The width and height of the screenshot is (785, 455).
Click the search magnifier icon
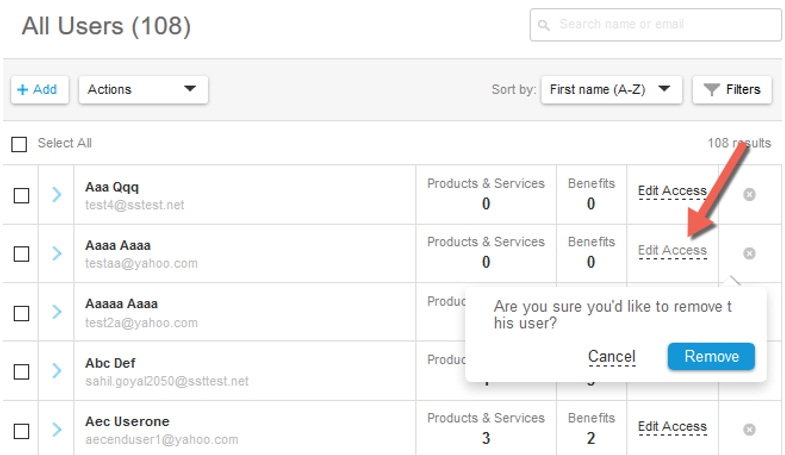point(543,25)
